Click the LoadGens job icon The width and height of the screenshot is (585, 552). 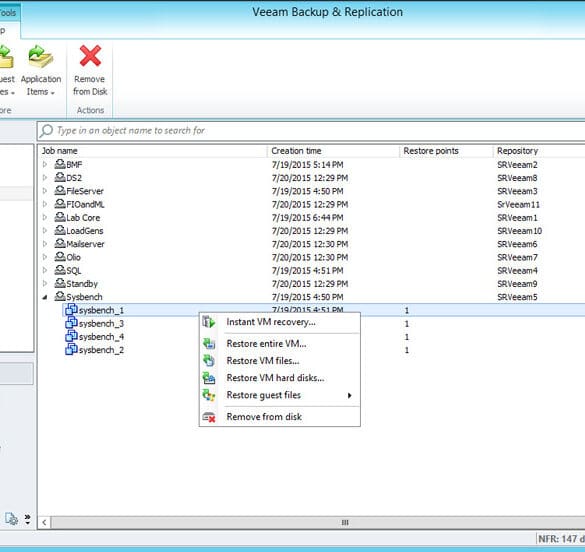pyautogui.click(x=60, y=230)
